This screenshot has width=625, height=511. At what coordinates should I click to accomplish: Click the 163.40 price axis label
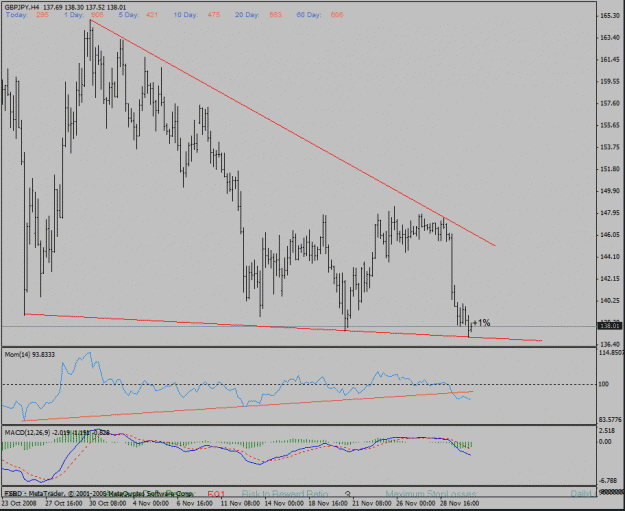[x=610, y=37]
